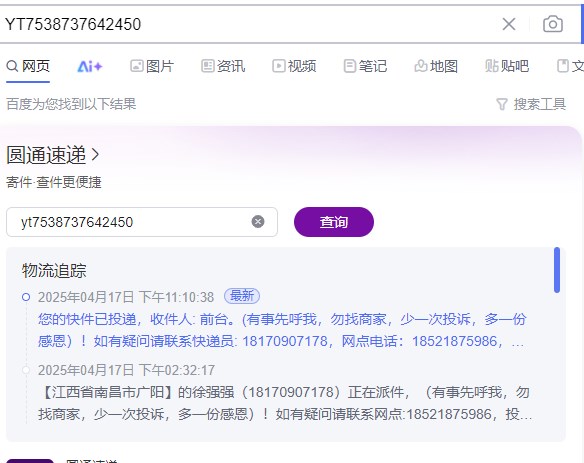Switch to the 资讯 tab
The width and height of the screenshot is (584, 463).
pos(223,66)
